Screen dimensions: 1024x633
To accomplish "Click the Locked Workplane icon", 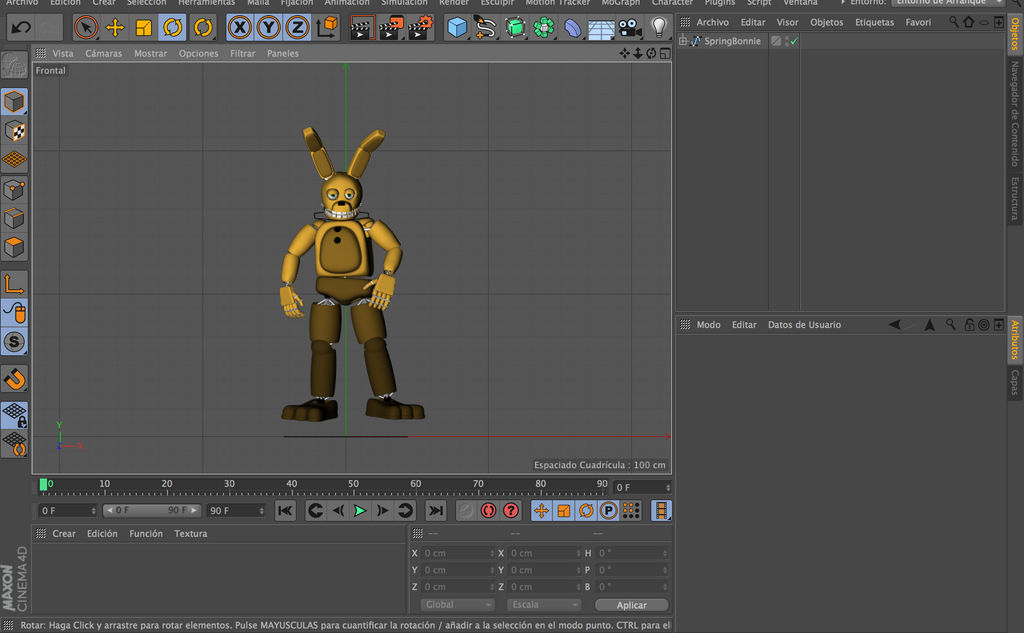I will [x=14, y=414].
